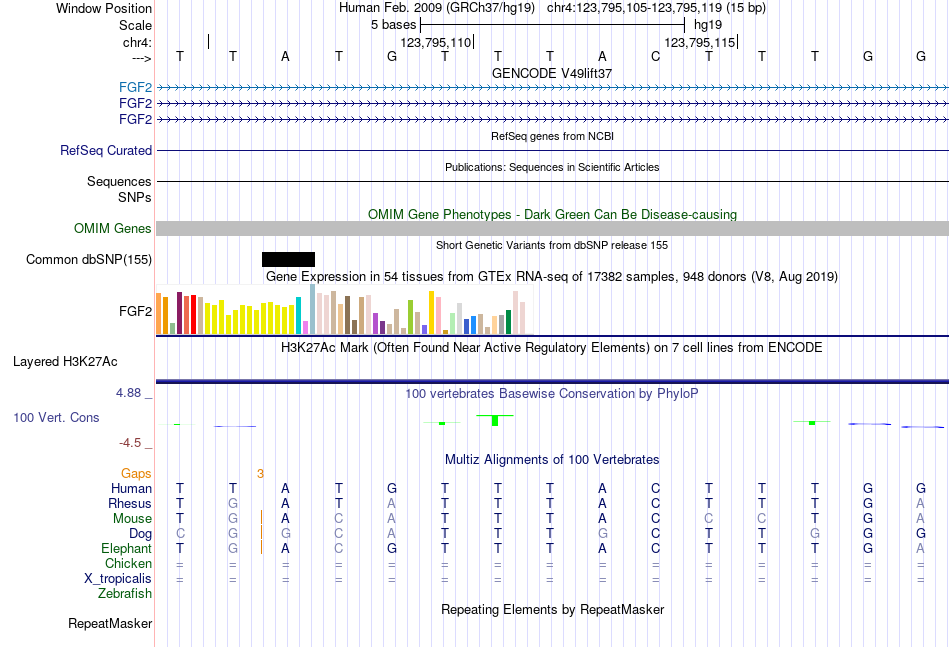This screenshot has height=647, width=950.
Task: Click base C in the reference sequence row
Action: 655,56
